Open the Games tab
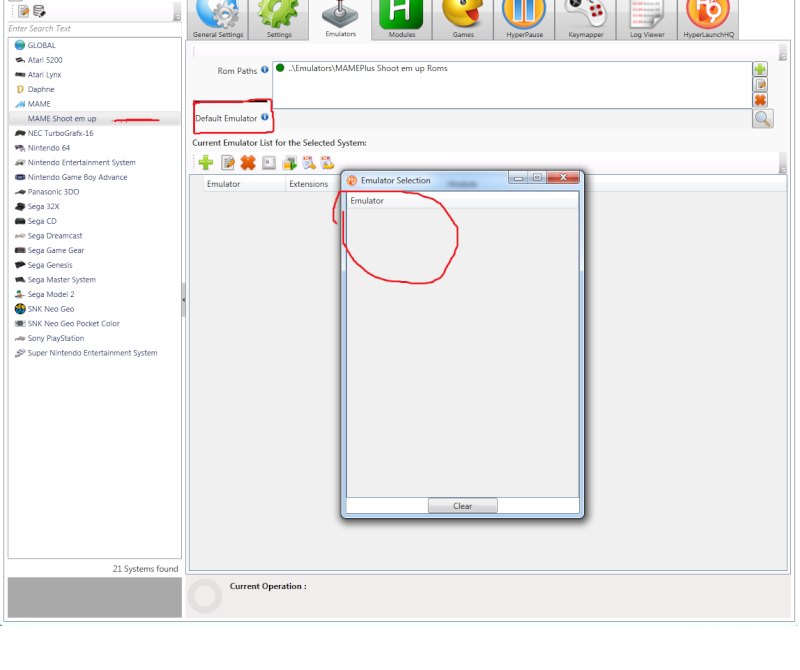 pyautogui.click(x=463, y=19)
